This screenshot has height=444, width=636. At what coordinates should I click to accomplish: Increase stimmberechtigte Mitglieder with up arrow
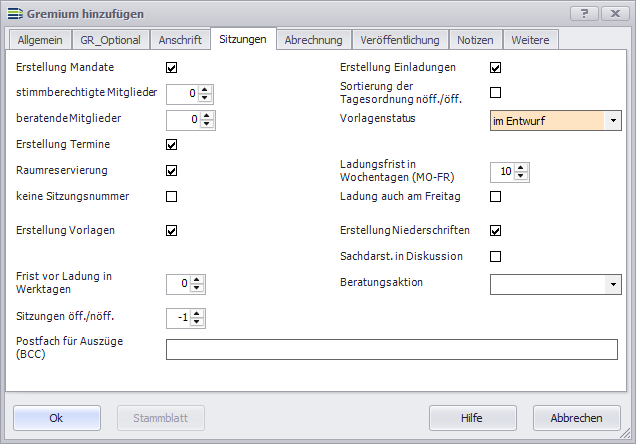pyautogui.click(x=205, y=90)
